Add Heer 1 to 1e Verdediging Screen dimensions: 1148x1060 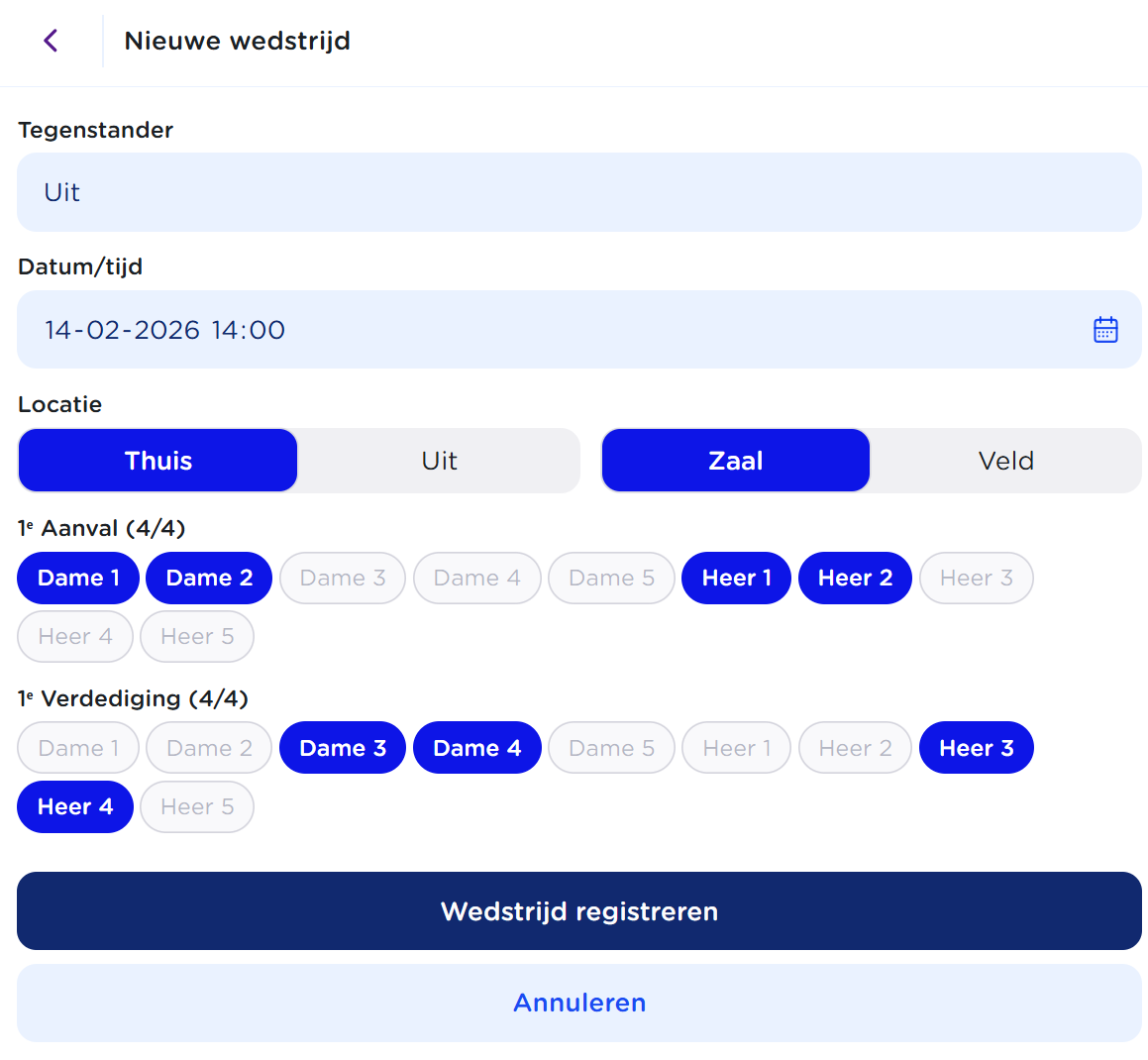tap(736, 747)
